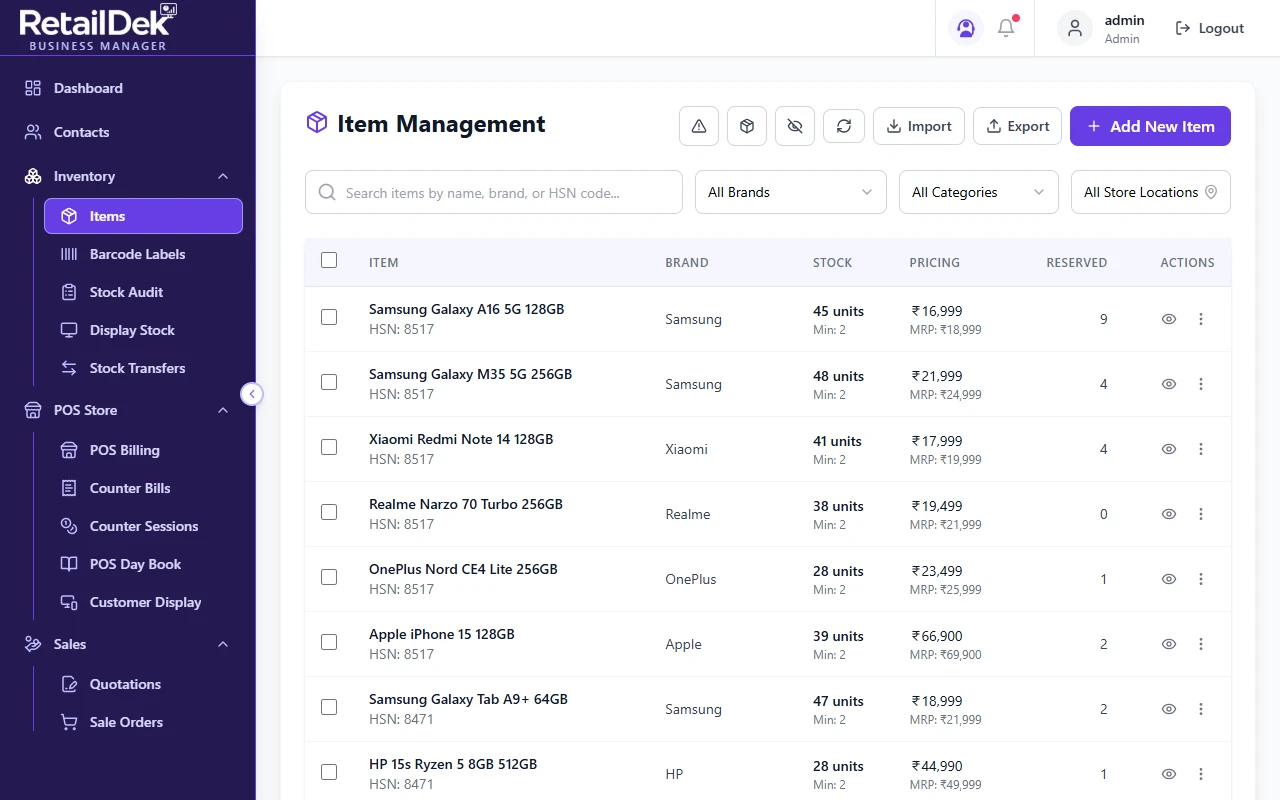This screenshot has width=1280, height=800.
Task: Open more actions for Samsung Galaxy M35
Action: click(1201, 384)
